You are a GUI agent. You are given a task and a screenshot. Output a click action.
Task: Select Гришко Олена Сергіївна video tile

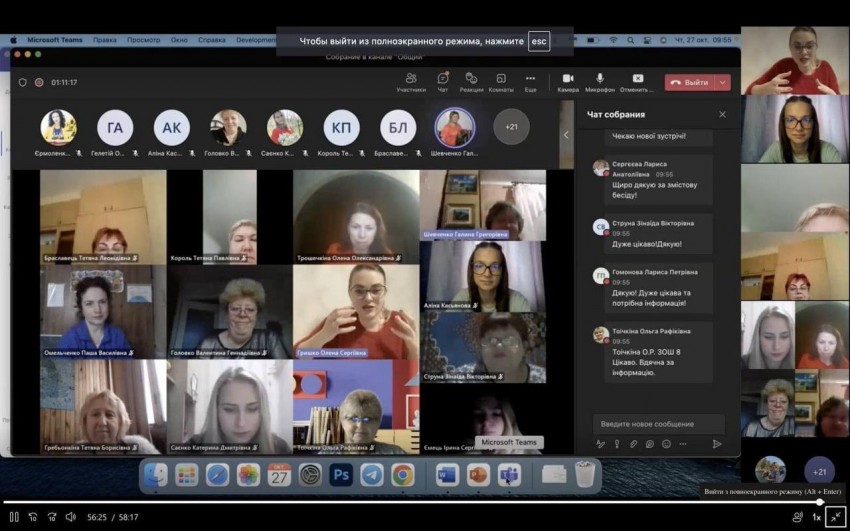click(x=356, y=312)
